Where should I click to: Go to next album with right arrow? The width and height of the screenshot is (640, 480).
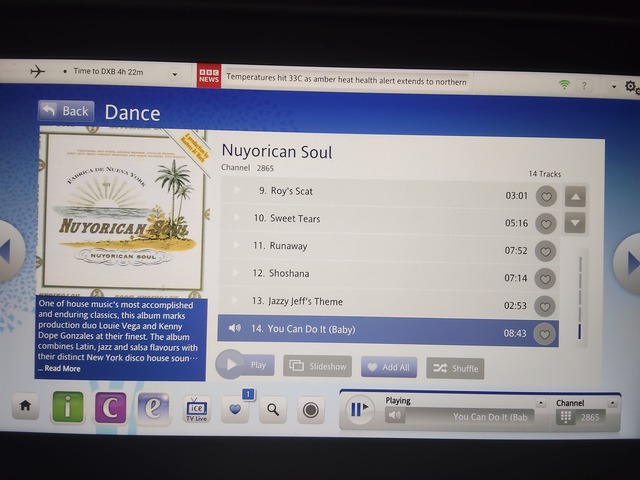pos(629,263)
